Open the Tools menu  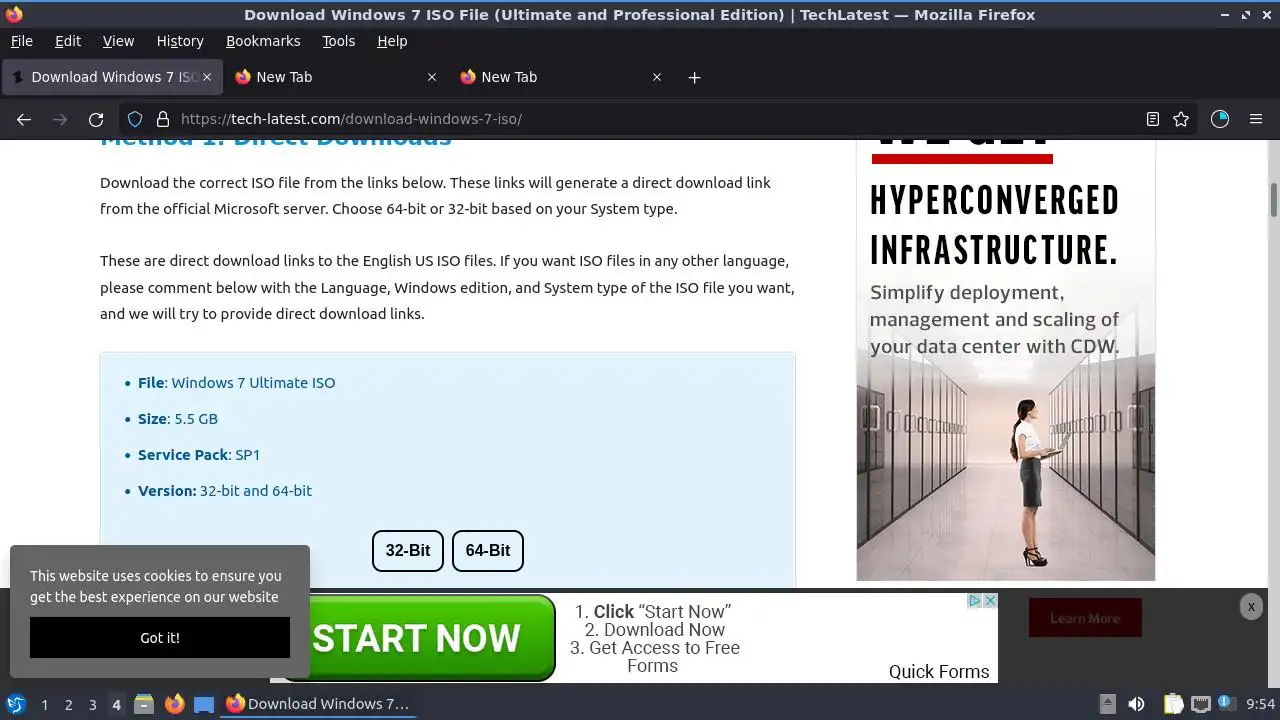(338, 41)
